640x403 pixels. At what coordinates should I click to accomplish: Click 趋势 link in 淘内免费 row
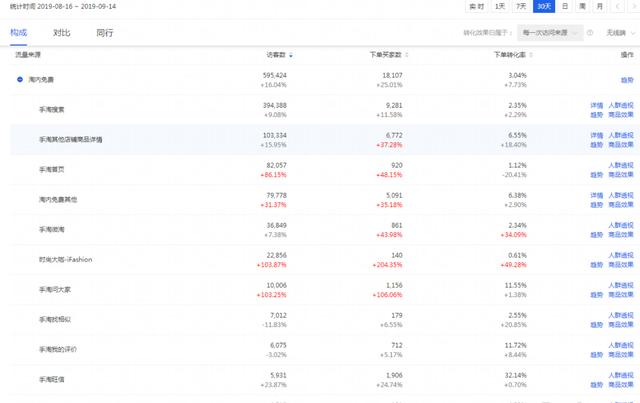pyautogui.click(x=626, y=77)
